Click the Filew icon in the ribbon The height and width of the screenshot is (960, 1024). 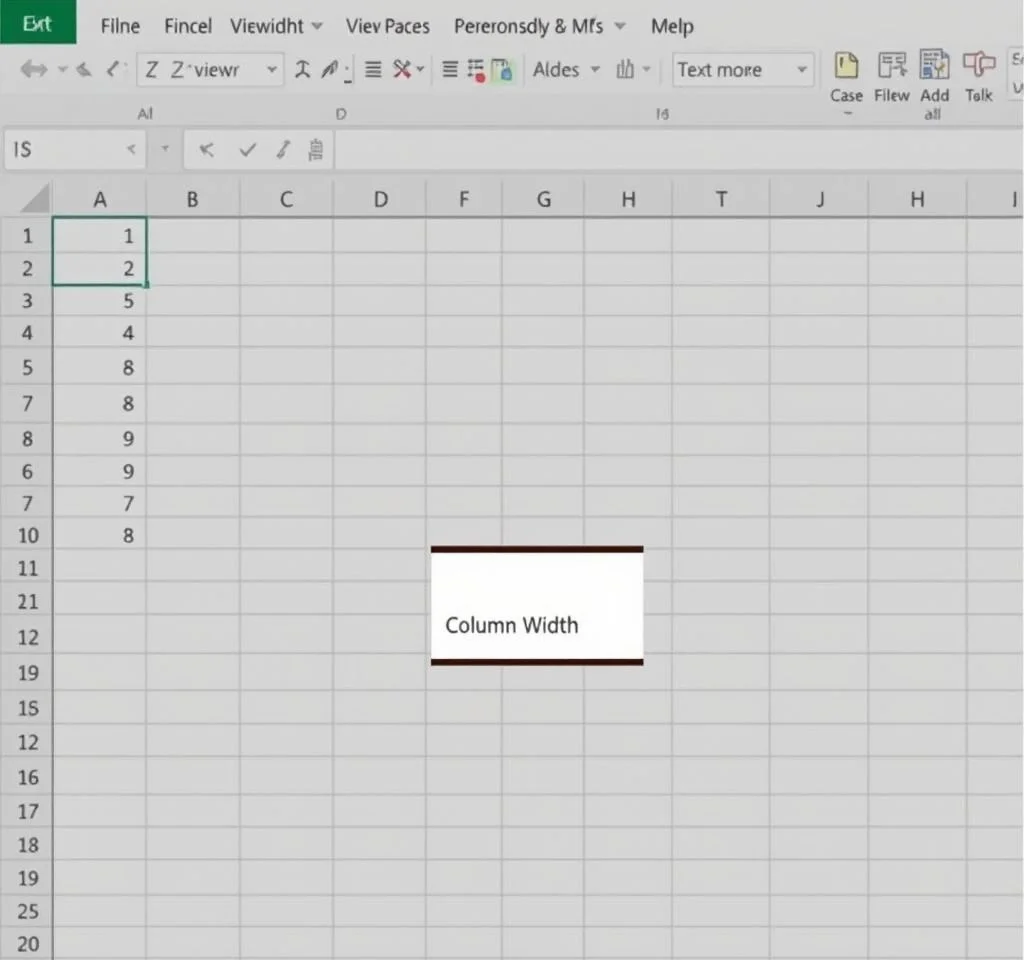891,67
